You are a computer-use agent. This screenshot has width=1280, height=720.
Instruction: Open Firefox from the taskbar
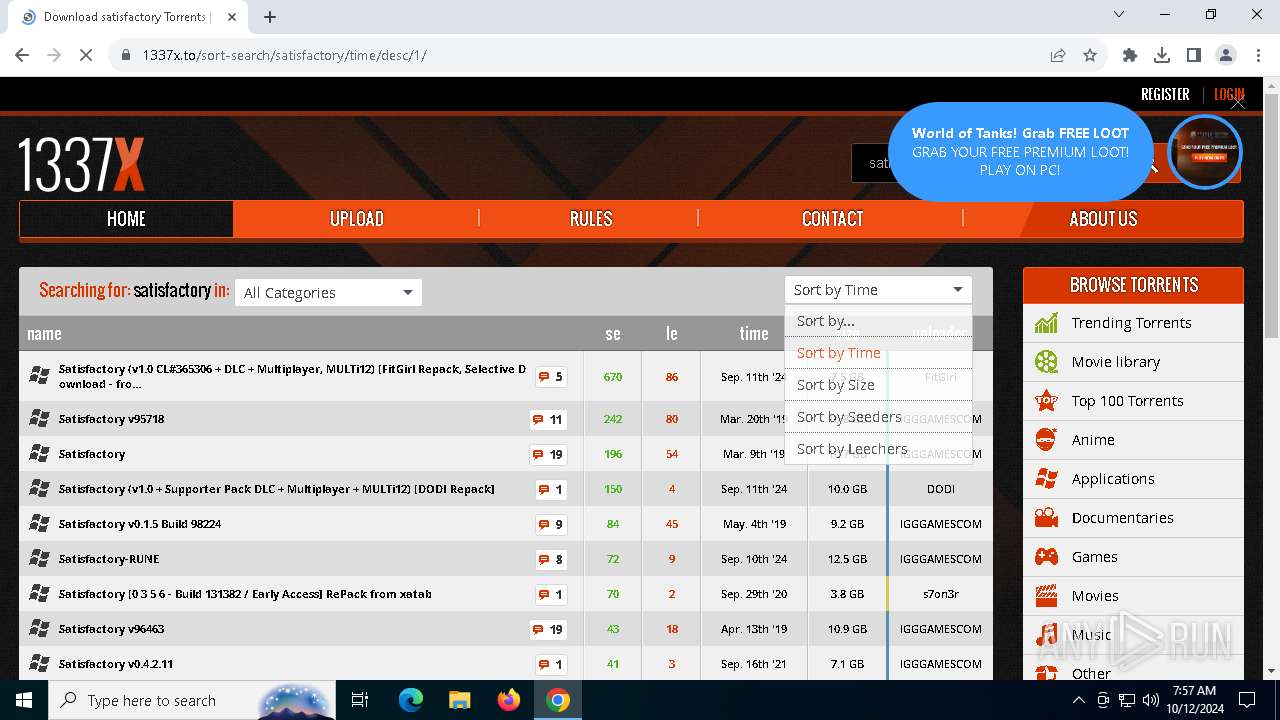tap(509, 700)
